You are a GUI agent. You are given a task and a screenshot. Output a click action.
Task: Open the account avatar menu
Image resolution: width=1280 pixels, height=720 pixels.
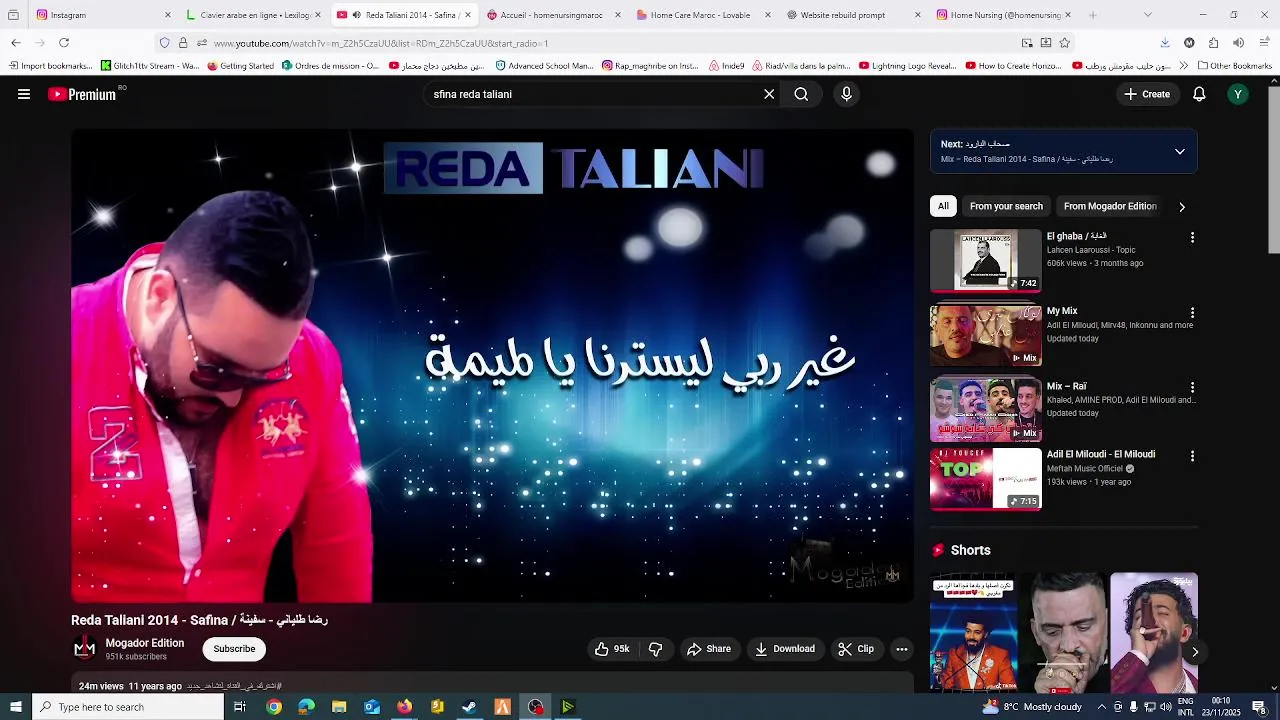click(x=1238, y=94)
